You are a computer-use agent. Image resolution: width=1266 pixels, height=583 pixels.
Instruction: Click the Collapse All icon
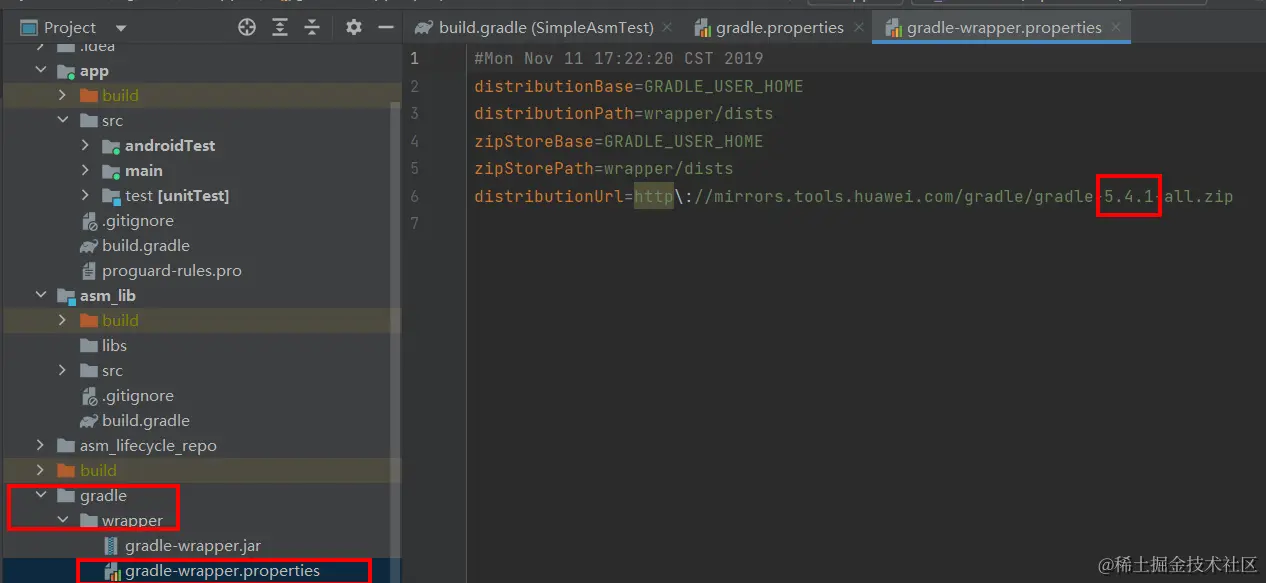(x=312, y=27)
